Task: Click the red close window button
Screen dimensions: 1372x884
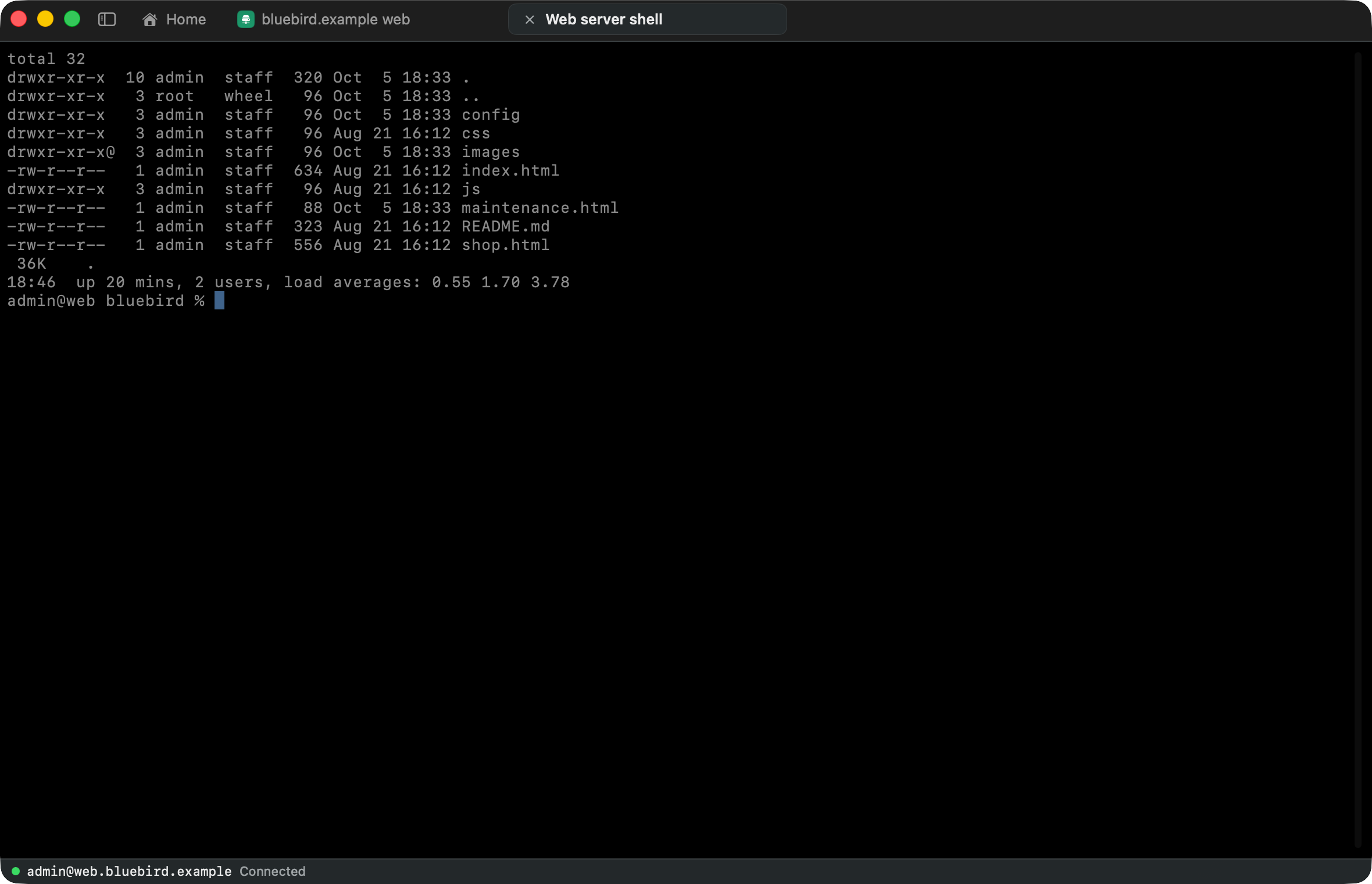Action: point(19,19)
